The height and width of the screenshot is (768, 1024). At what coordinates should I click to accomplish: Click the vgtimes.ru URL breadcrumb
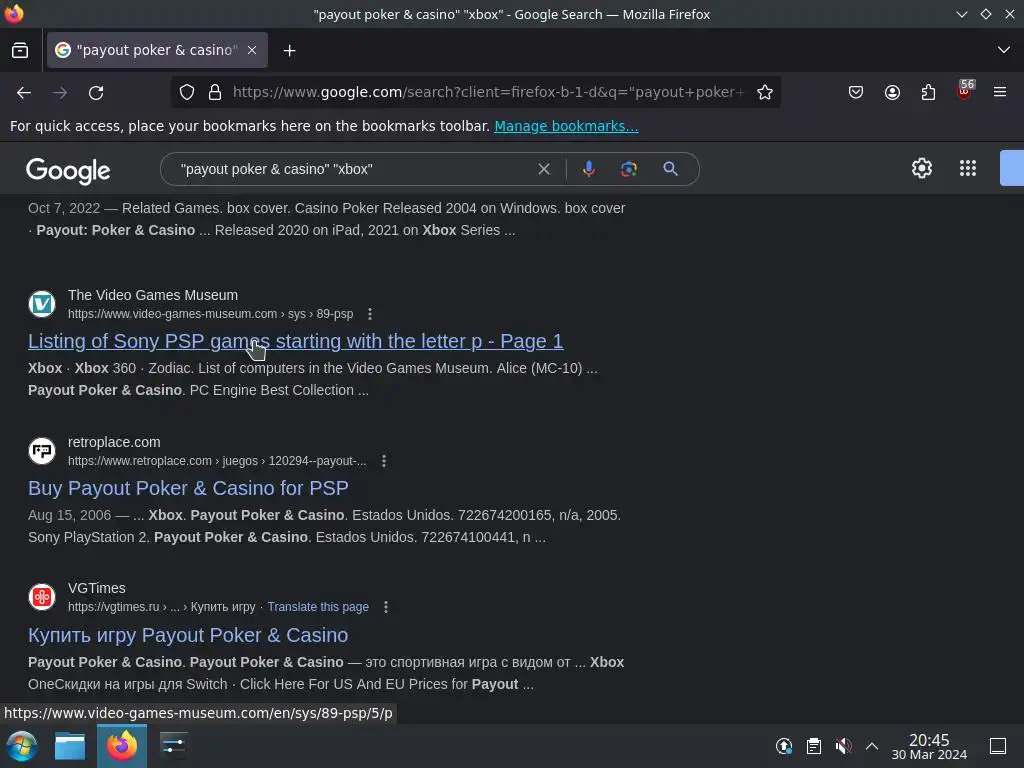[161, 607]
